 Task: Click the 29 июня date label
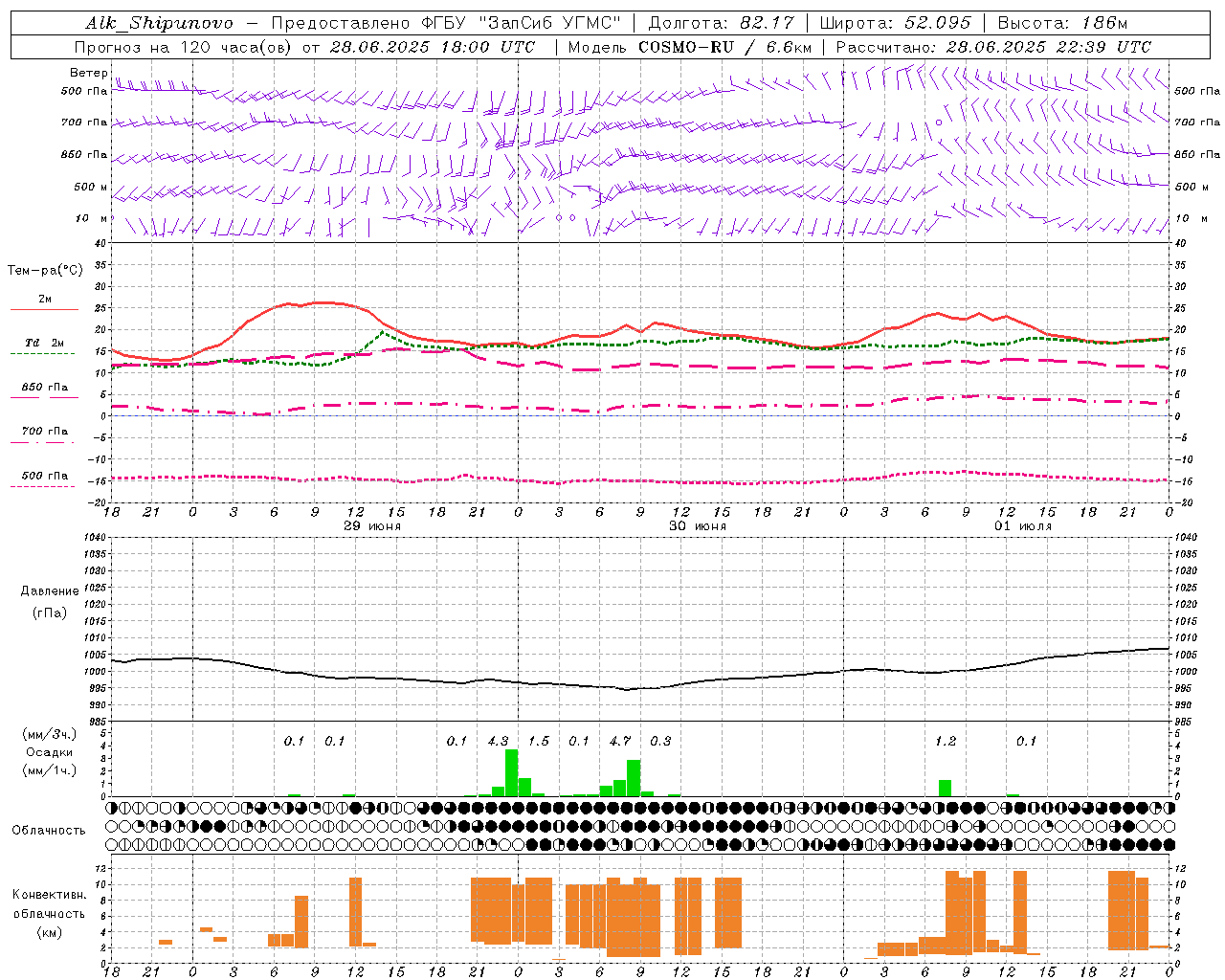(372, 526)
